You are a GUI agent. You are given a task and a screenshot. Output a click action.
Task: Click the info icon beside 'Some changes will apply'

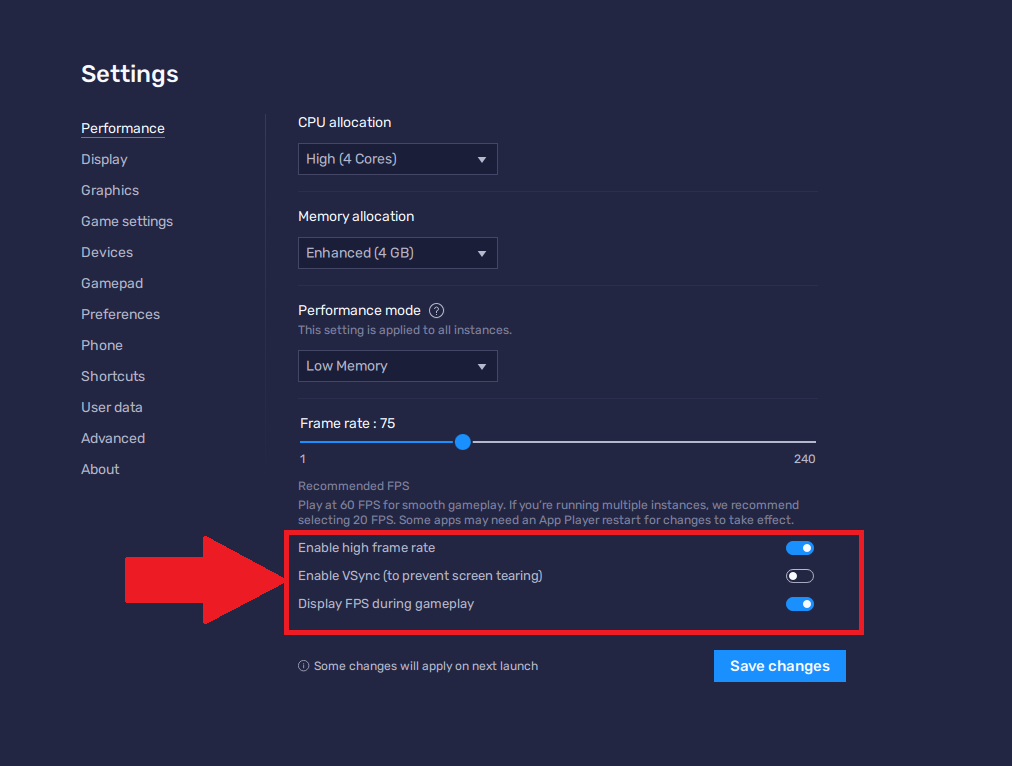click(302, 665)
